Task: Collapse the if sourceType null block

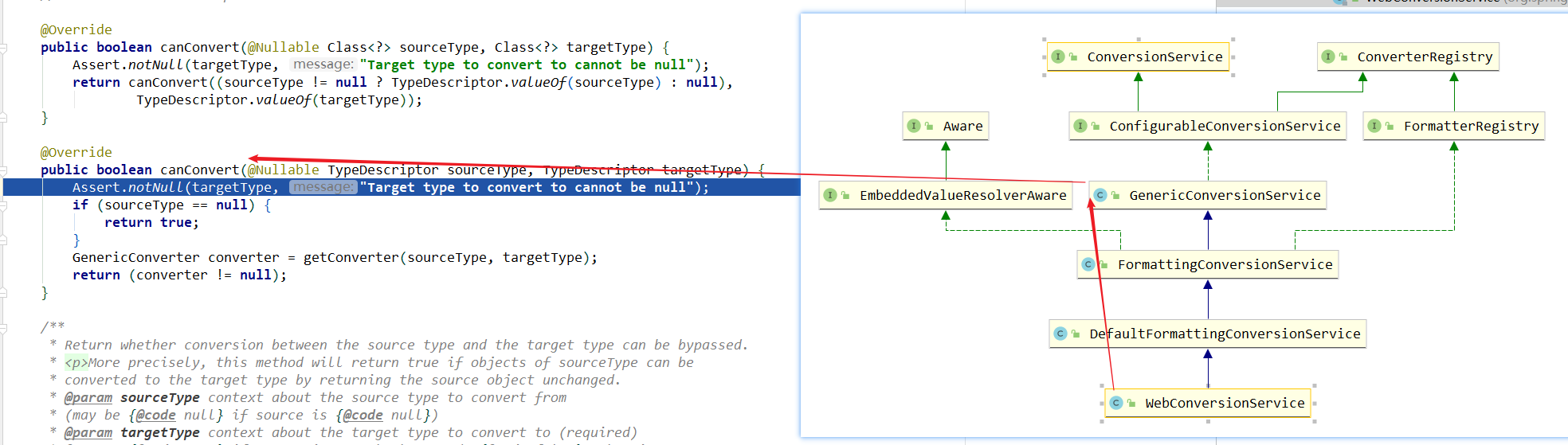Action: click(x=3, y=205)
